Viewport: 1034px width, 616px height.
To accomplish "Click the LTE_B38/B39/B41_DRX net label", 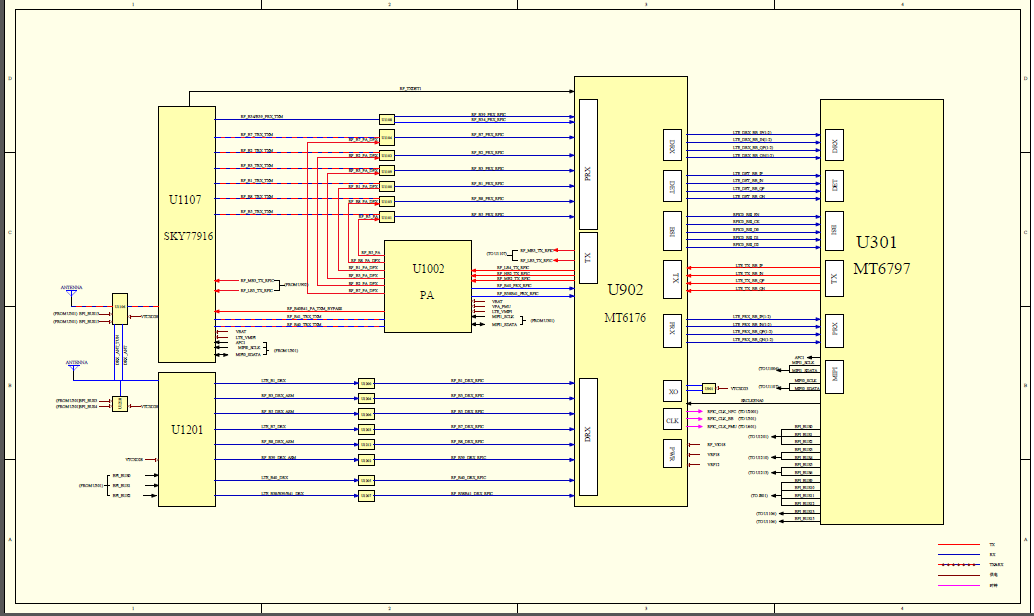I will click(x=282, y=493).
